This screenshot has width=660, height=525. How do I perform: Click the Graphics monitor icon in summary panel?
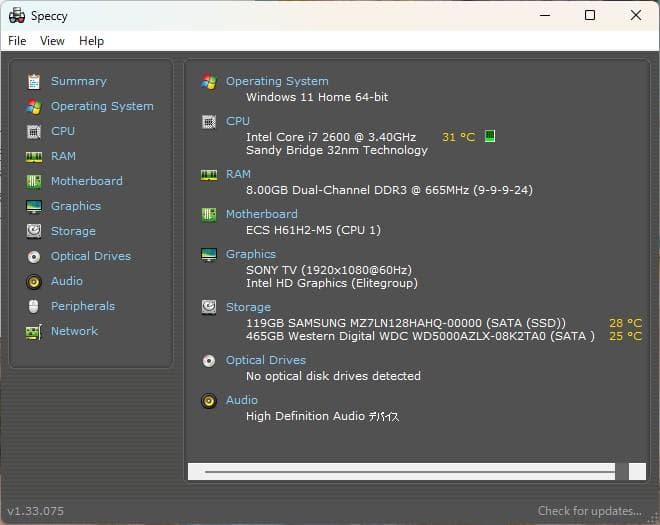point(209,255)
